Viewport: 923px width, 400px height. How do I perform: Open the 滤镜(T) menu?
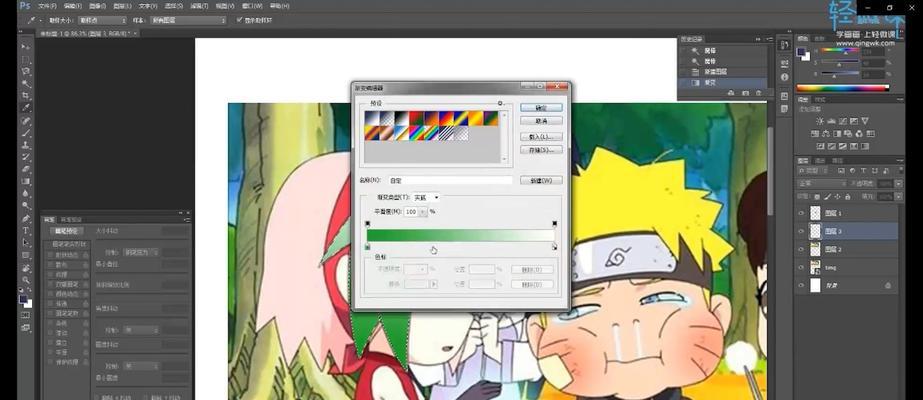point(199,6)
